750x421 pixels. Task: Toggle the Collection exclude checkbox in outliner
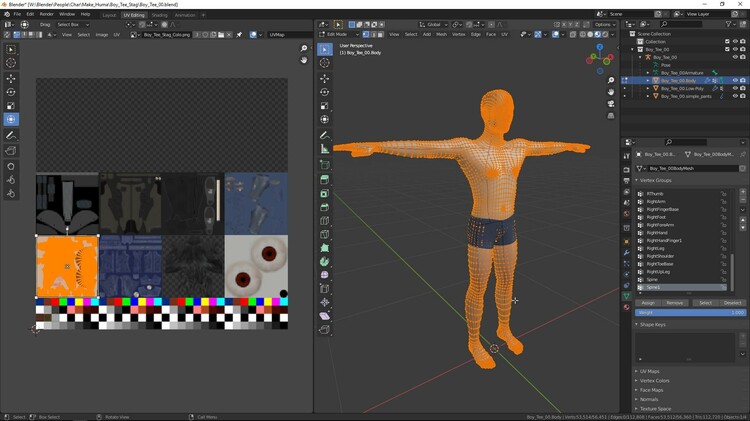(x=726, y=41)
